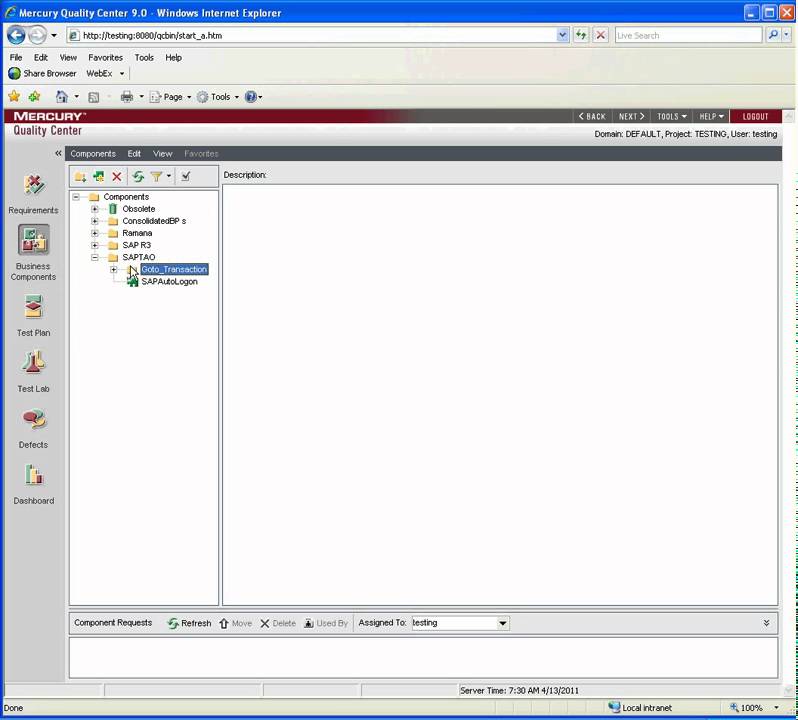Viewport: 798px width, 720px height.
Task: Expand the Goto_Transaction component node
Action: pyautogui.click(x=113, y=269)
